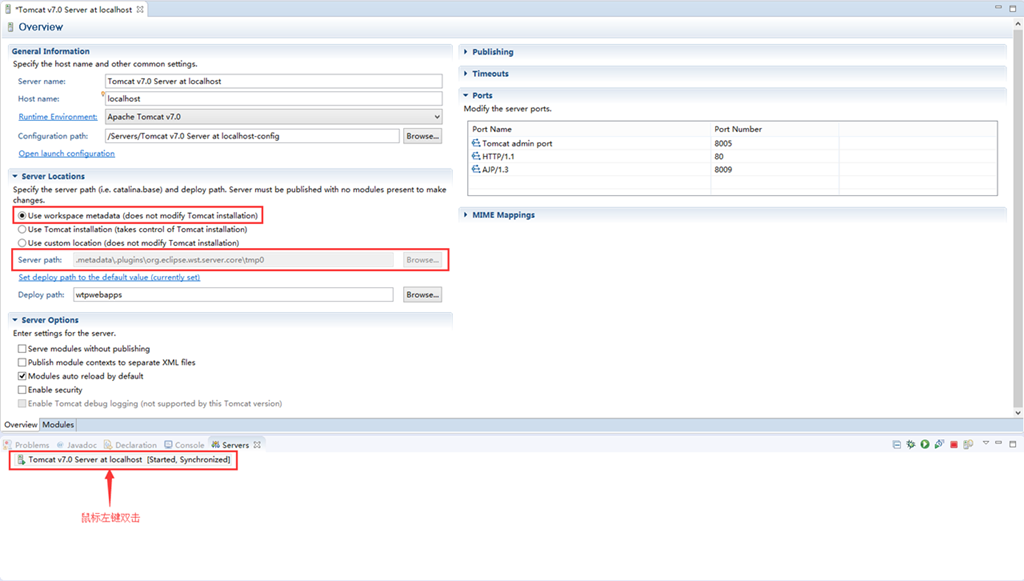This screenshot has width=1024, height=581.
Task: Click the Tomcat server icon in Servers list
Action: [21, 460]
